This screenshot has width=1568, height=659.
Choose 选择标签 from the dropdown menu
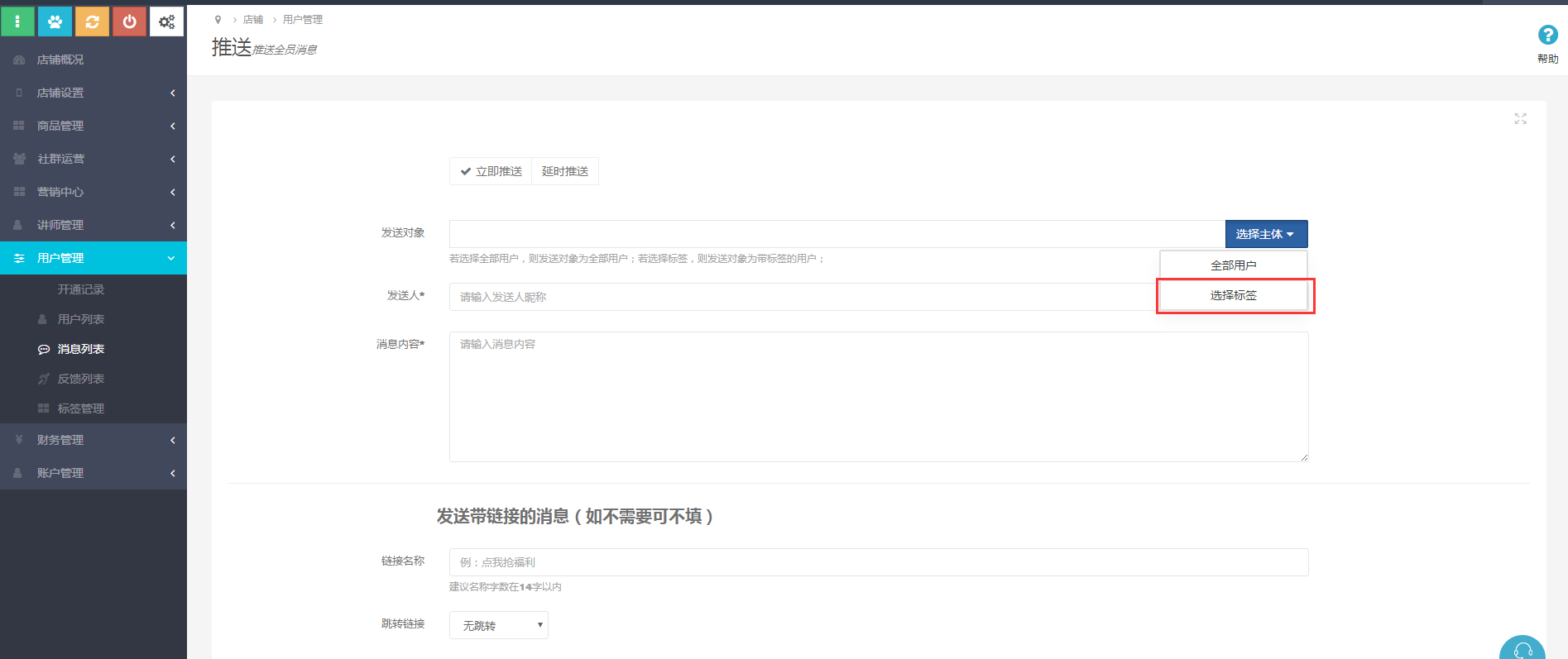pyautogui.click(x=1233, y=295)
